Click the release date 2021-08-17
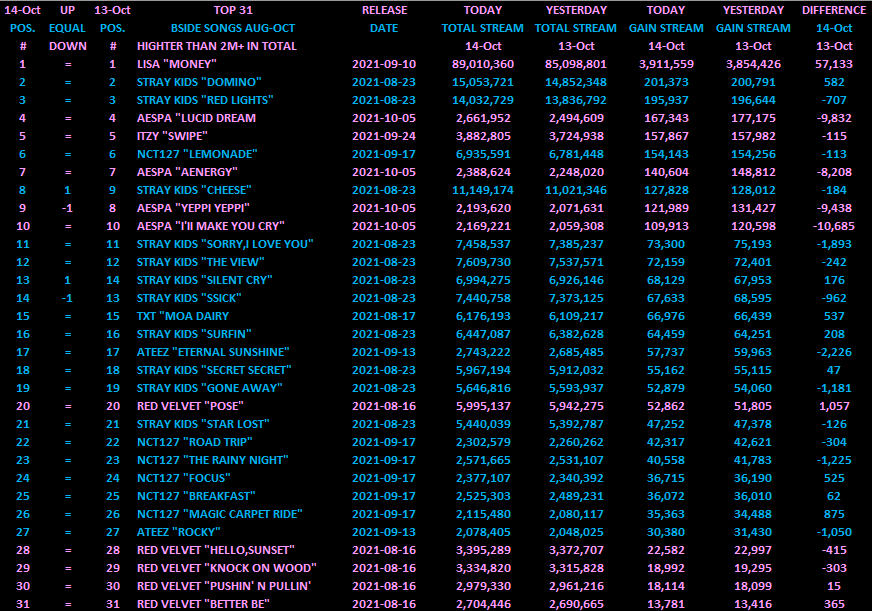 coord(384,316)
